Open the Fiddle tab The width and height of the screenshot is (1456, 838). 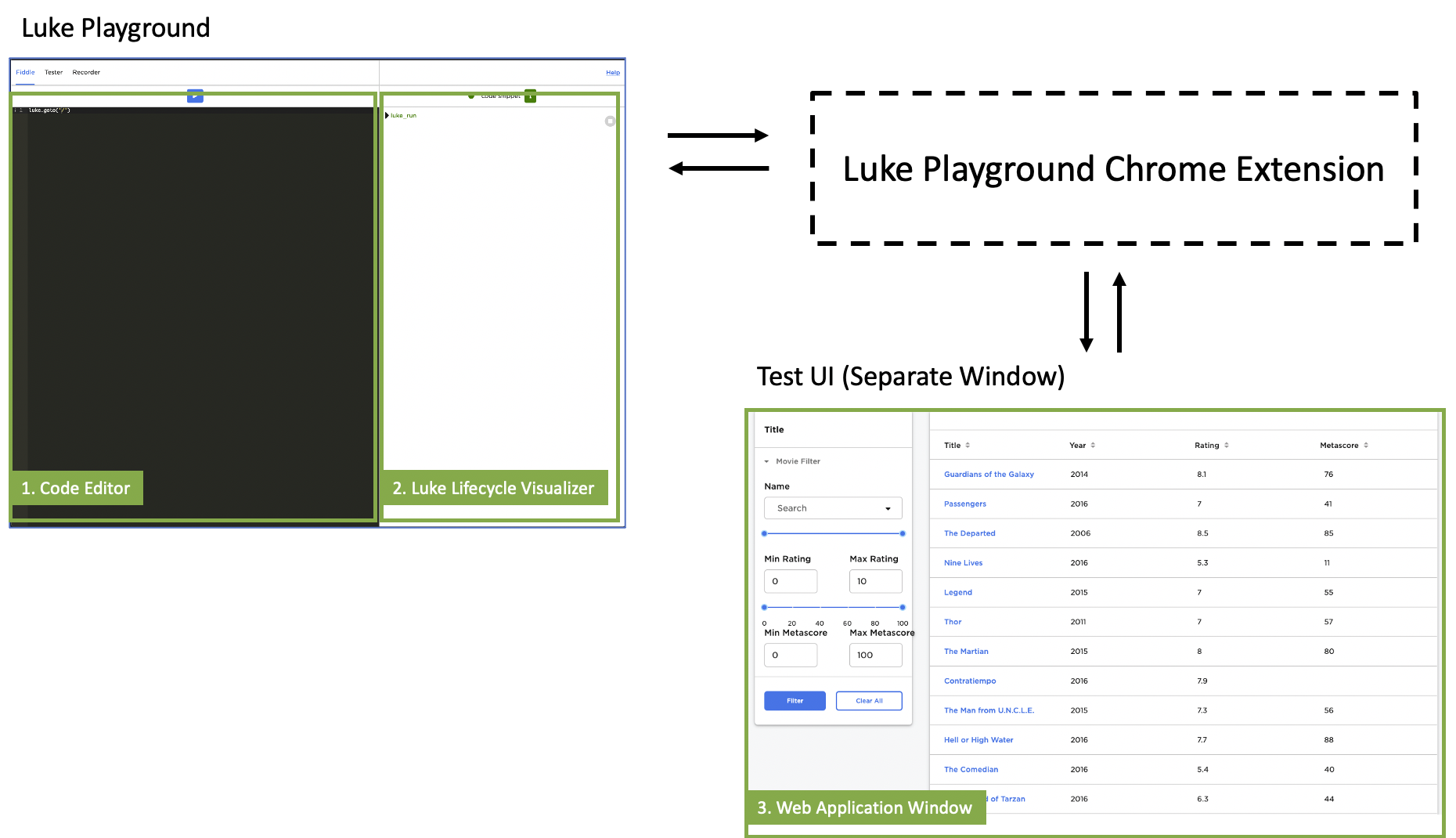(25, 72)
